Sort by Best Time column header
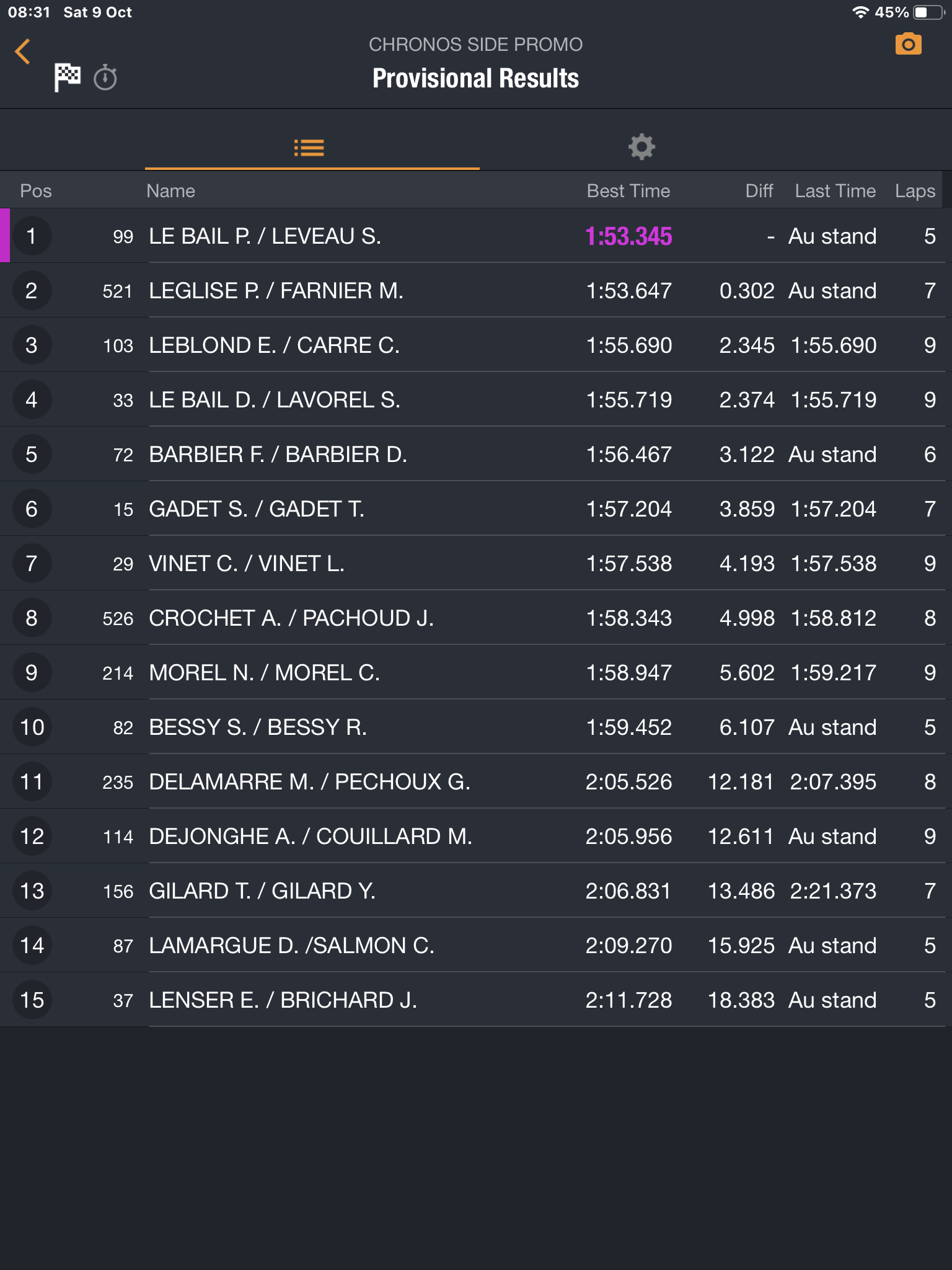The width and height of the screenshot is (952, 1270). pyautogui.click(x=628, y=191)
